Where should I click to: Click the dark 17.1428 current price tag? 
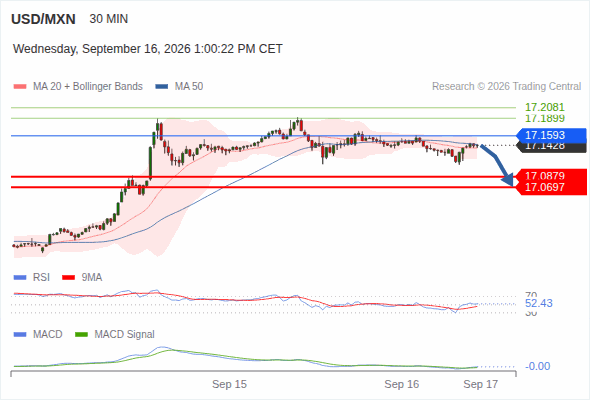[x=551, y=147]
